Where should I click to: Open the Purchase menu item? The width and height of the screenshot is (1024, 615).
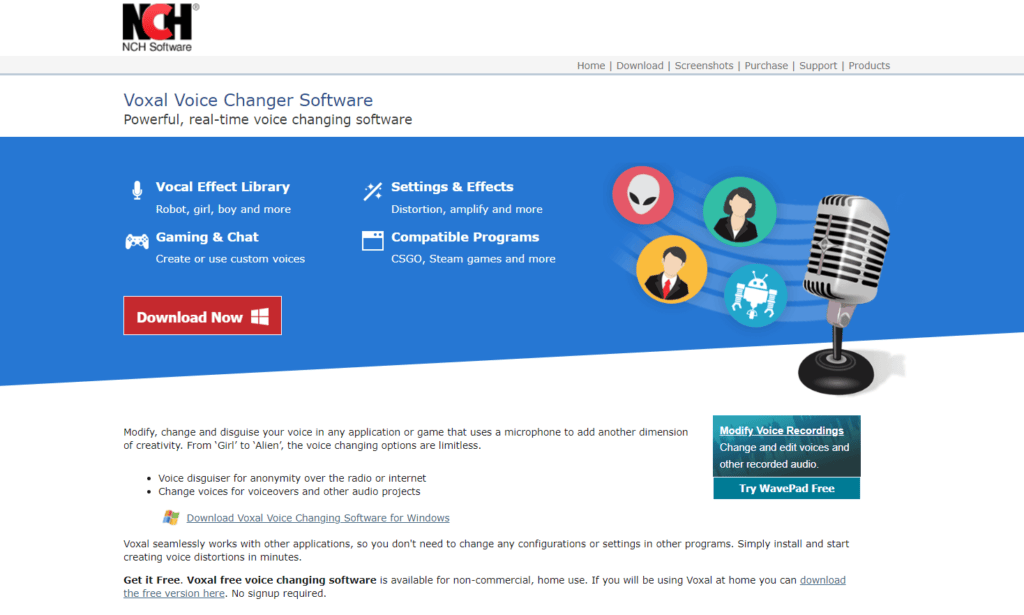tap(766, 65)
